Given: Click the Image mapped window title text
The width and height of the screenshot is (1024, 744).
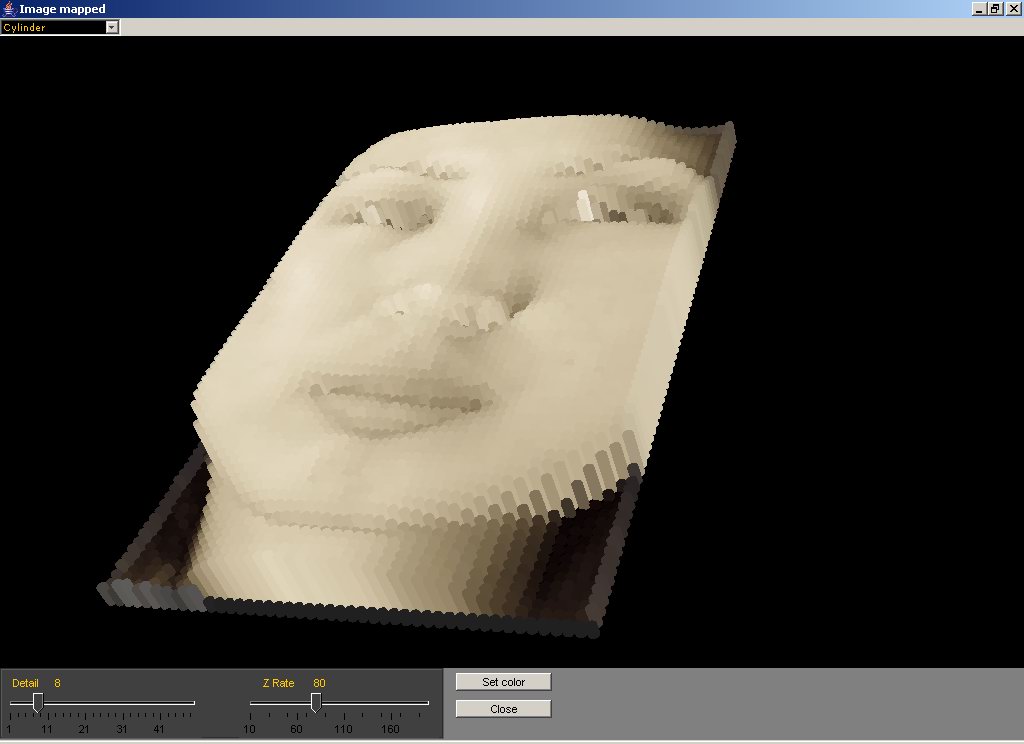Looking at the screenshot, I should point(62,9).
